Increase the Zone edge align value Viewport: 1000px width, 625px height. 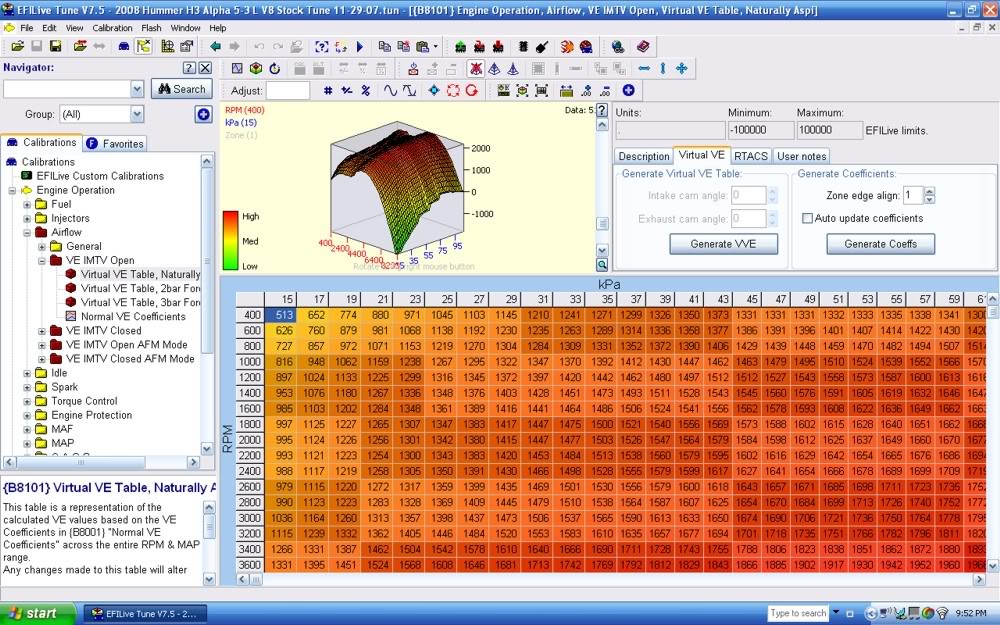tap(929, 191)
